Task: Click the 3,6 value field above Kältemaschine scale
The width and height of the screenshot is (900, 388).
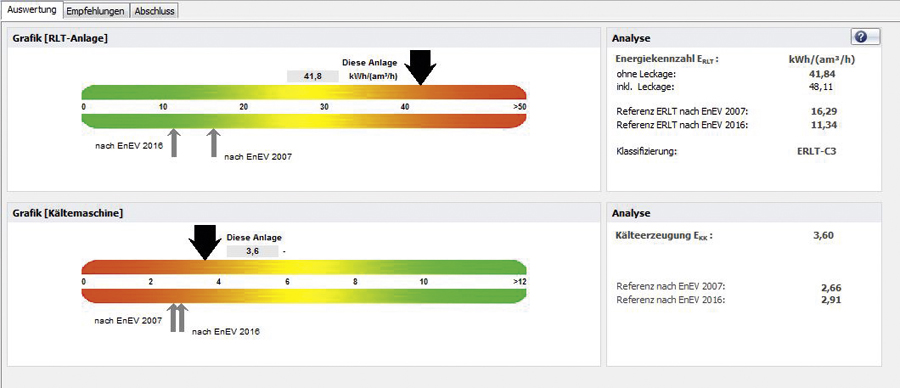Action: pos(253,251)
